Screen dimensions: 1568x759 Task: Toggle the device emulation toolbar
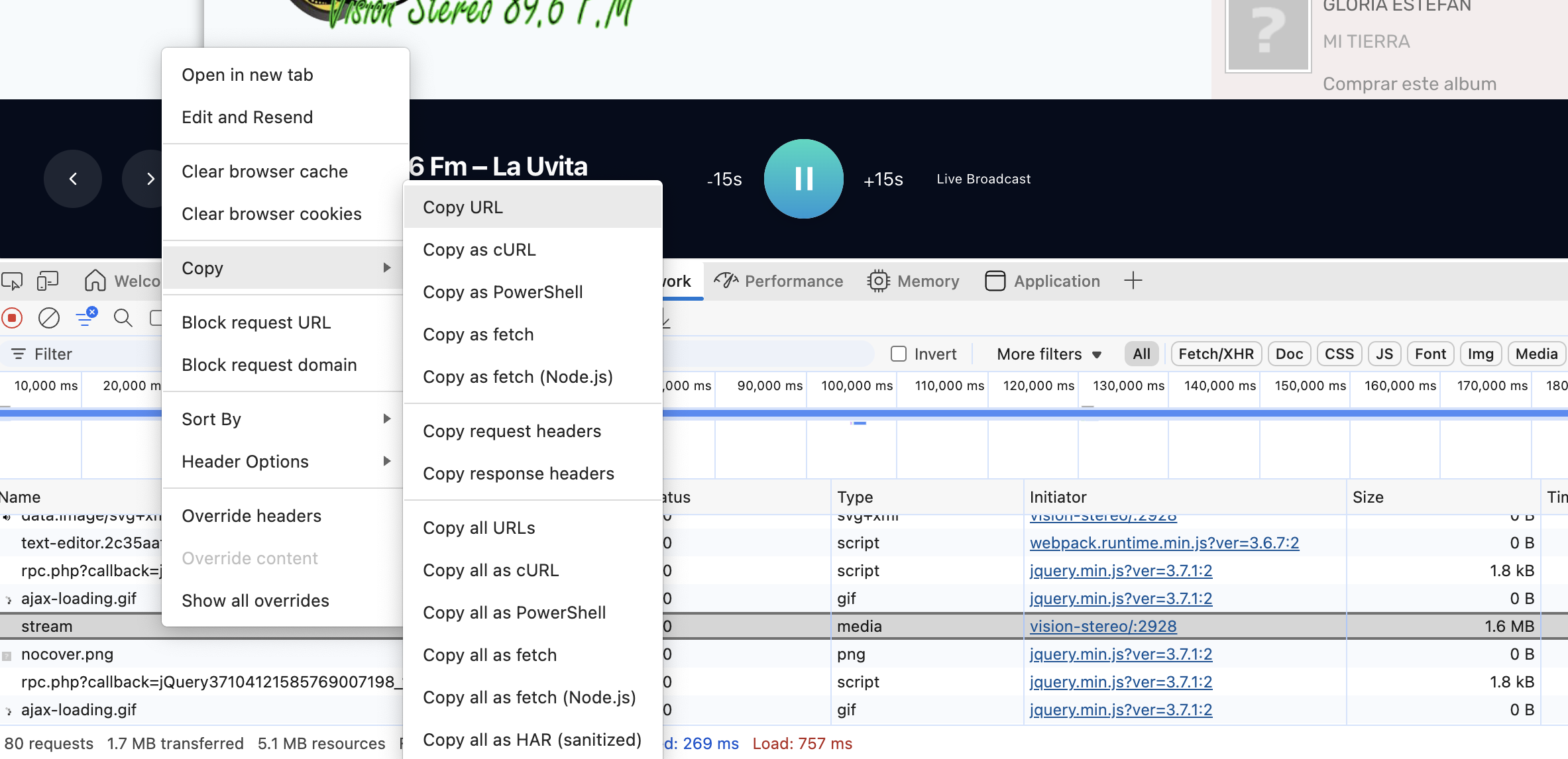pos(48,281)
